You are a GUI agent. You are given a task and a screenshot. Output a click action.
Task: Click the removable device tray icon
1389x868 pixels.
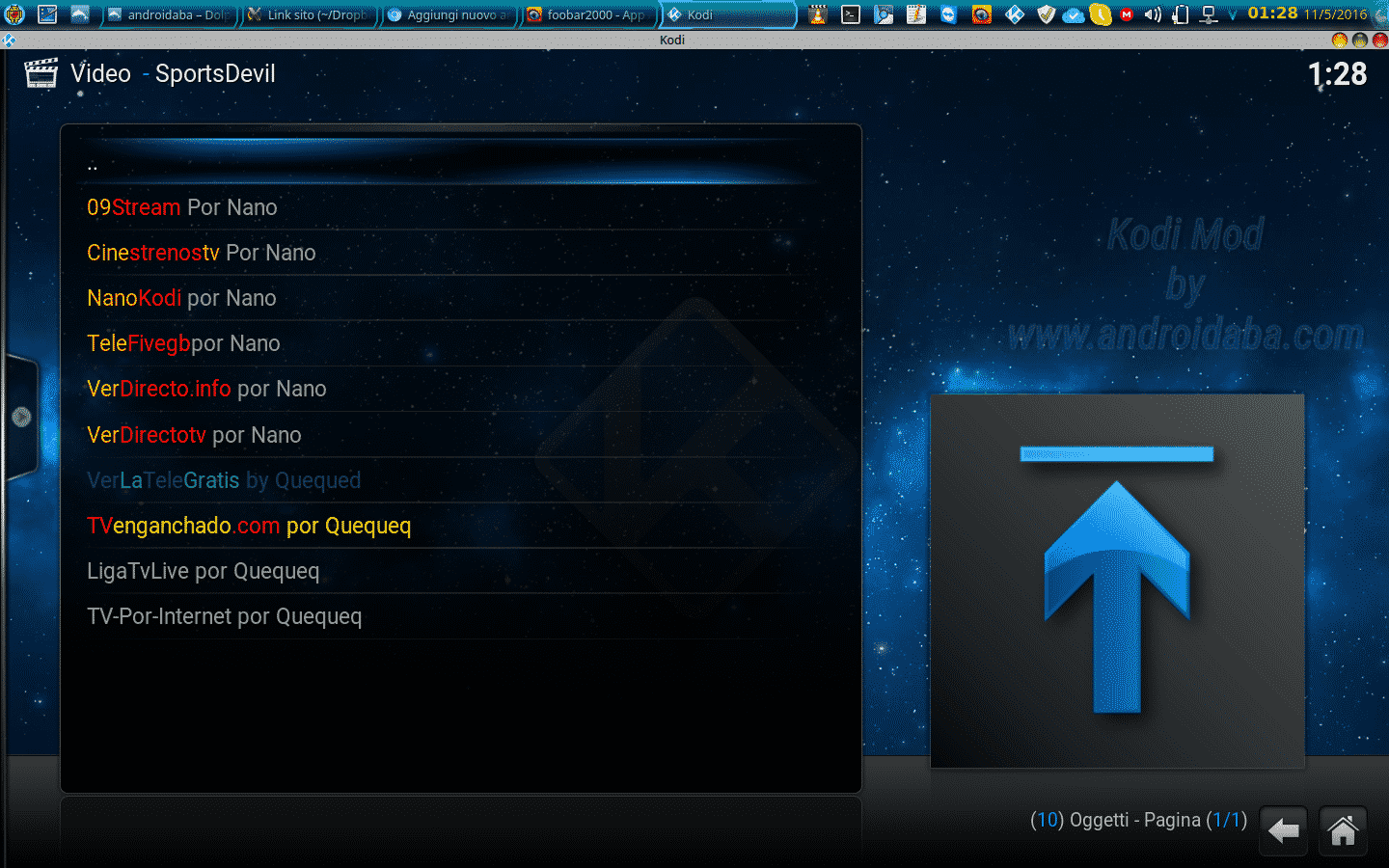pos(1181,14)
